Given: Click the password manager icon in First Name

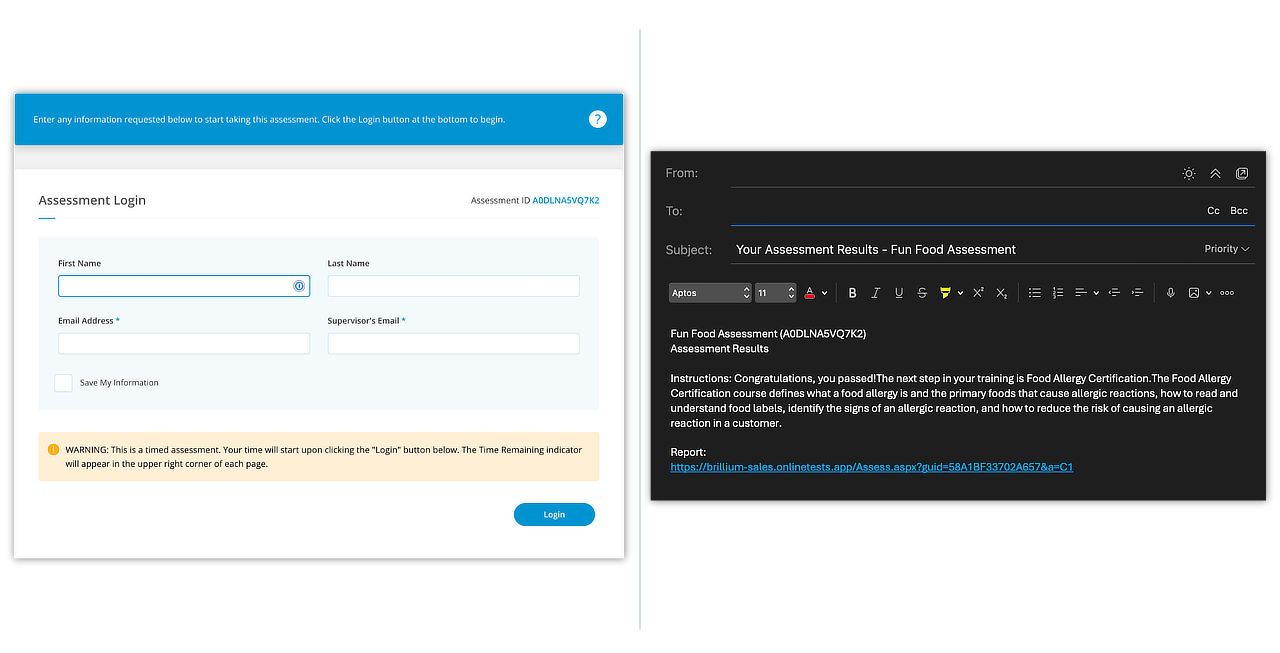Looking at the screenshot, I should point(298,286).
